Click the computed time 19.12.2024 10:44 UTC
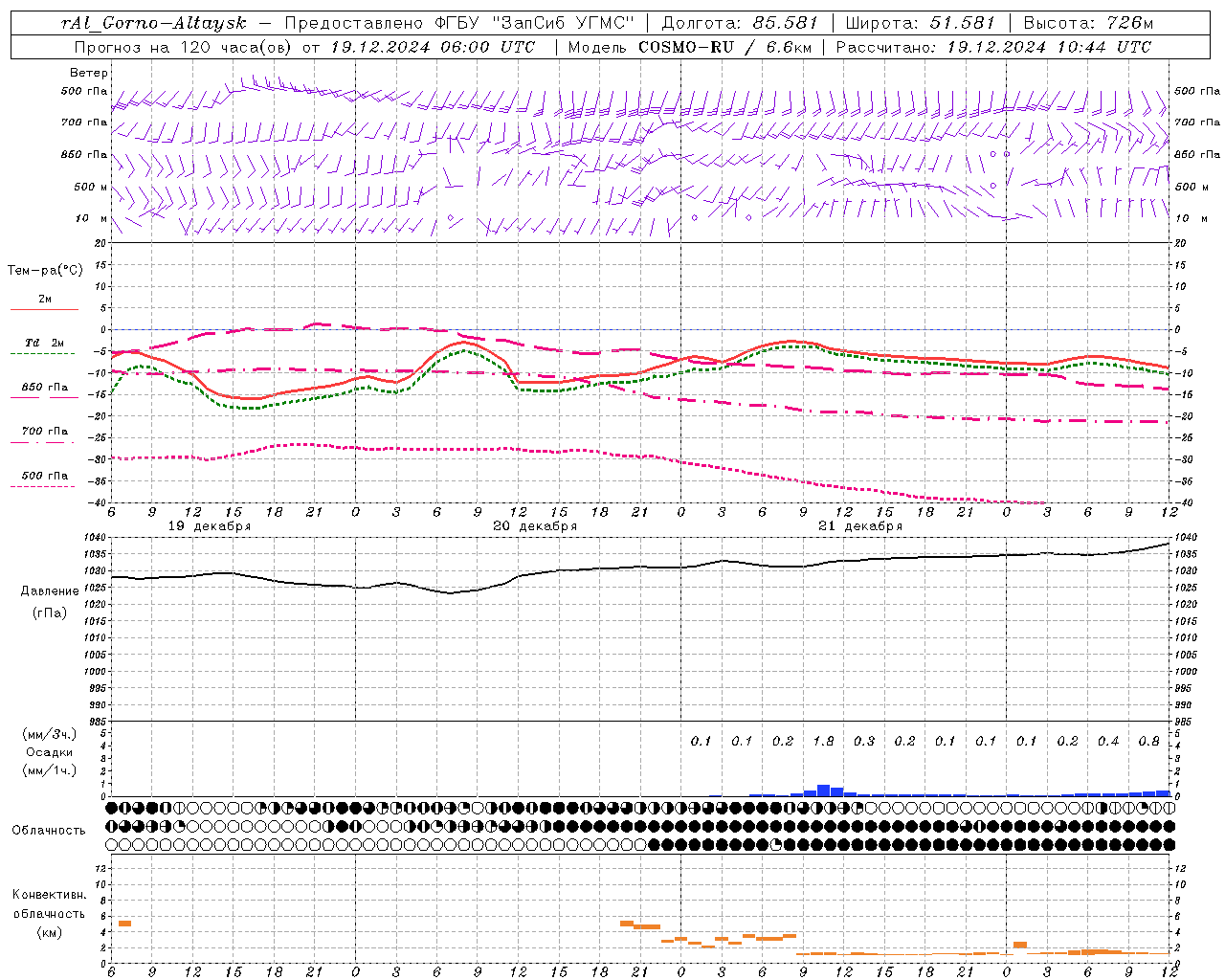The height and width of the screenshot is (980, 1225). [1048, 47]
